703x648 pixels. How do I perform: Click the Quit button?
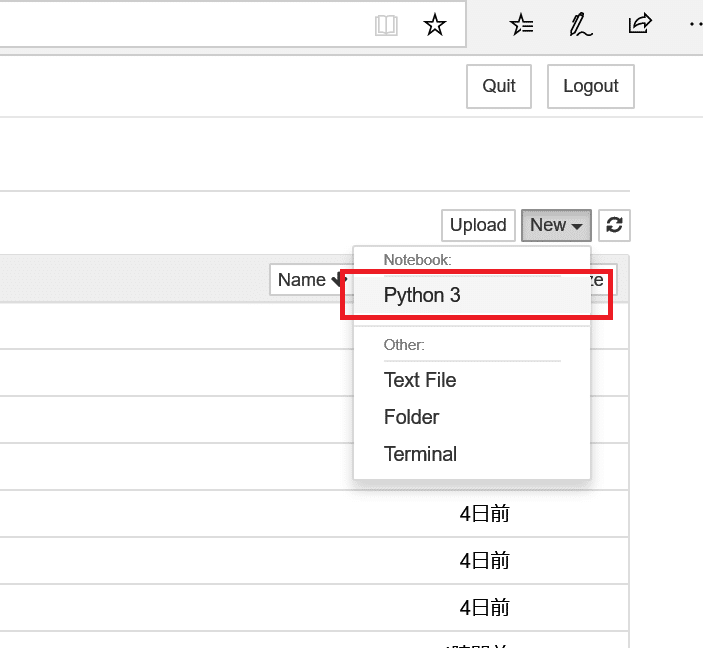point(499,86)
